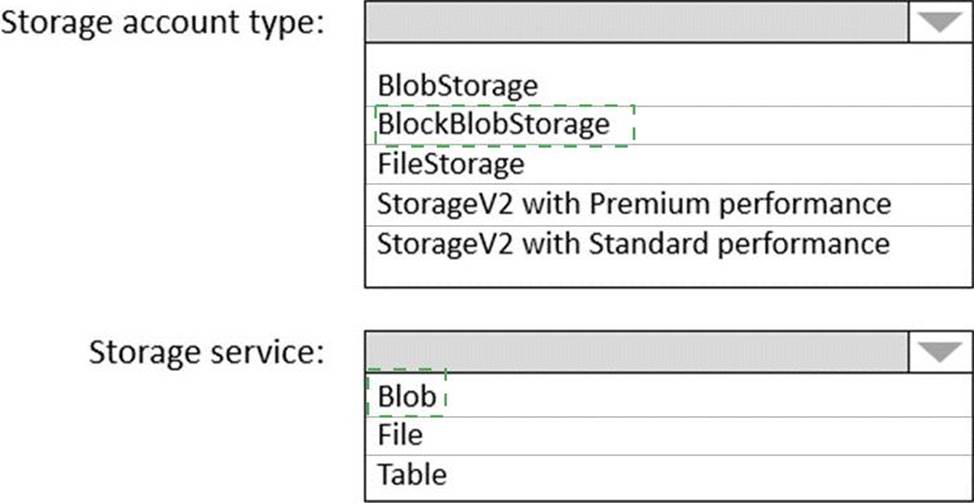The height and width of the screenshot is (503, 974).
Task: Pick StorageV2 with Premium performance
Action: (633, 203)
